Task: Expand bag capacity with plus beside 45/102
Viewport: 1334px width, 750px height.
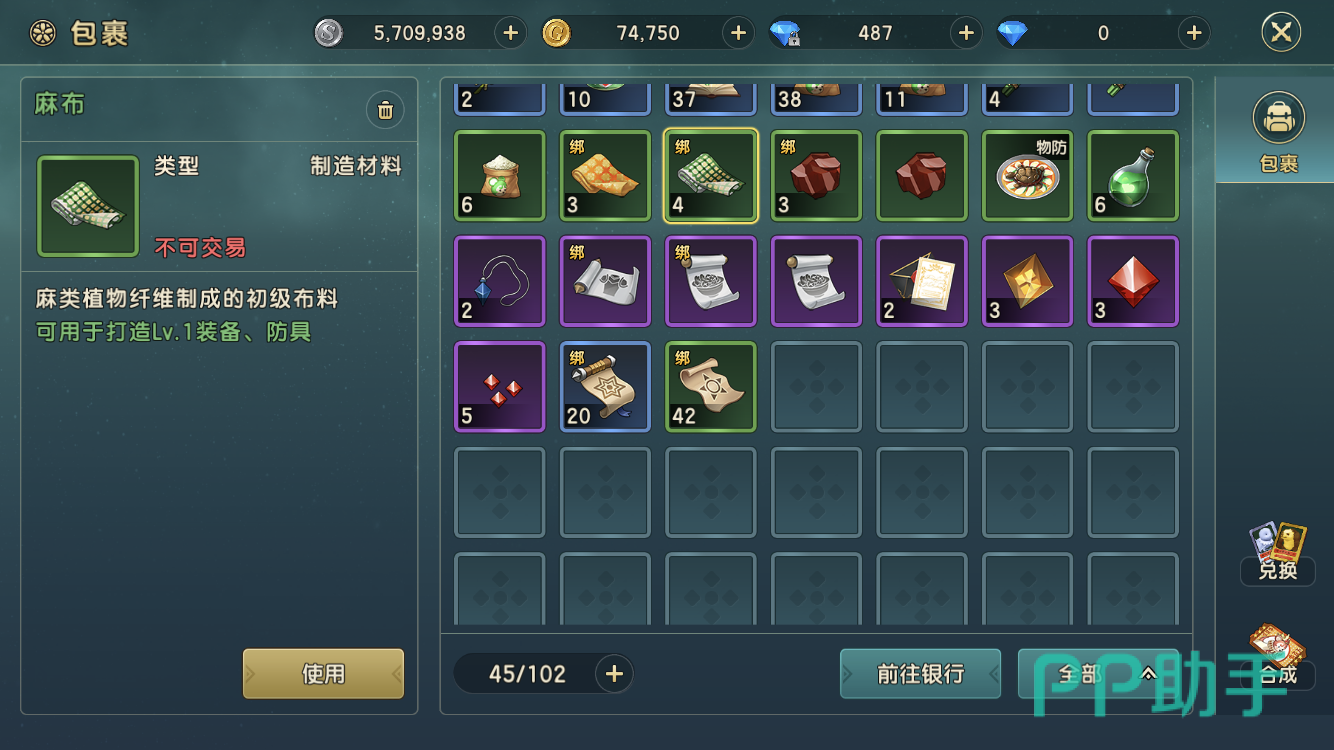Action: (x=614, y=674)
